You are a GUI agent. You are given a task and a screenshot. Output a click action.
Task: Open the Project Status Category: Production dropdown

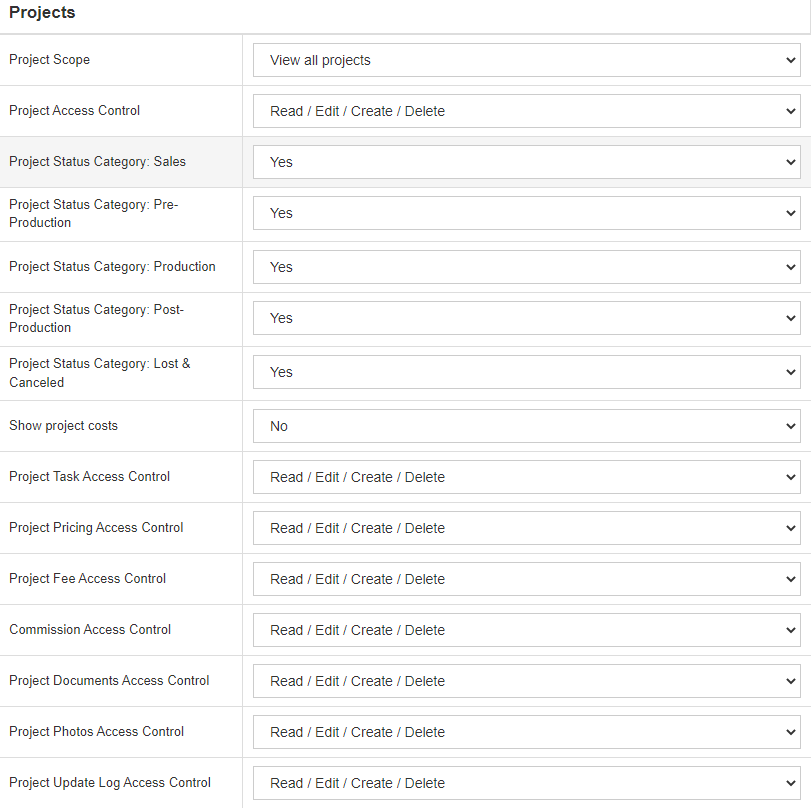coord(525,267)
